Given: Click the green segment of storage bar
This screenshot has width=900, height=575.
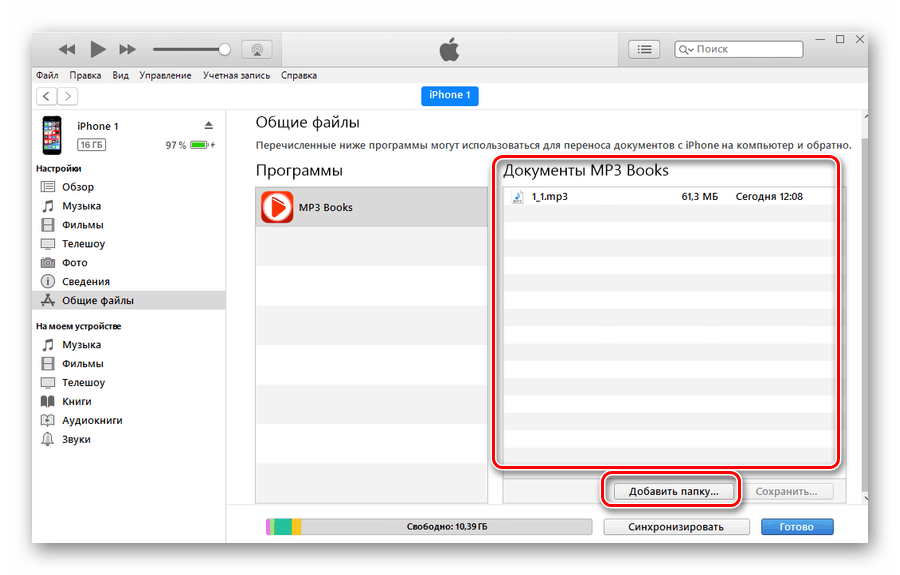Looking at the screenshot, I should pos(281,527).
